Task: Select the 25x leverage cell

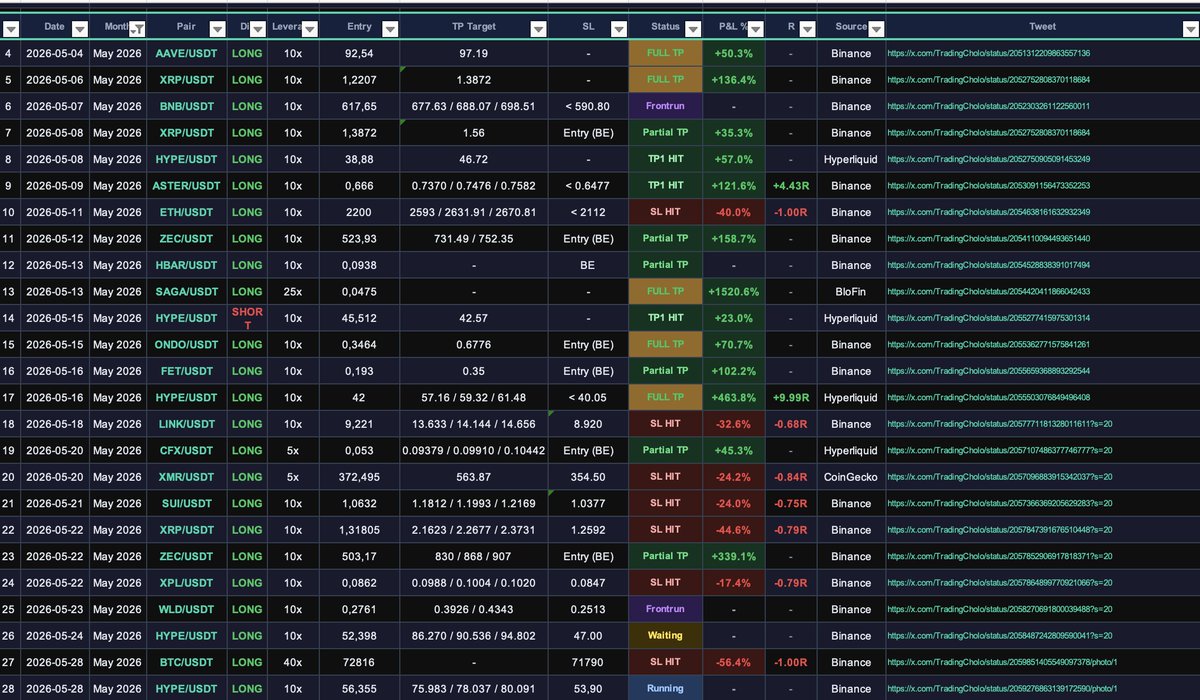Action: click(293, 292)
